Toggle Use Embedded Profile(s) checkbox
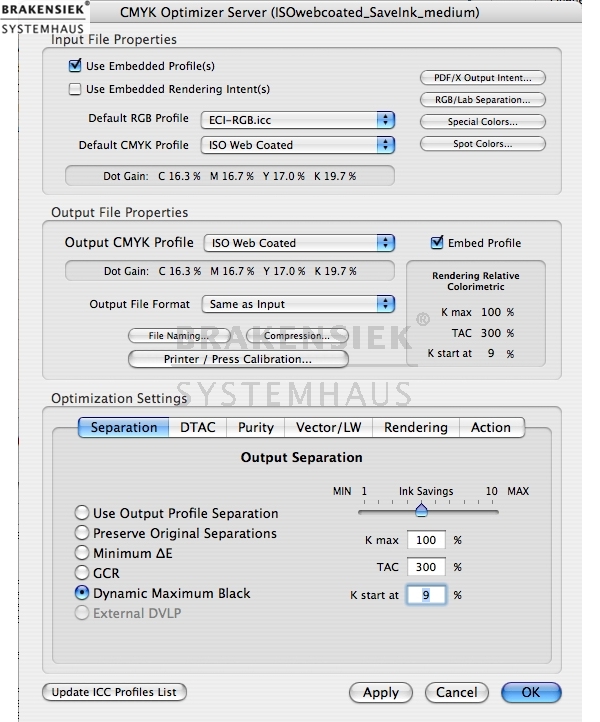 [75, 66]
